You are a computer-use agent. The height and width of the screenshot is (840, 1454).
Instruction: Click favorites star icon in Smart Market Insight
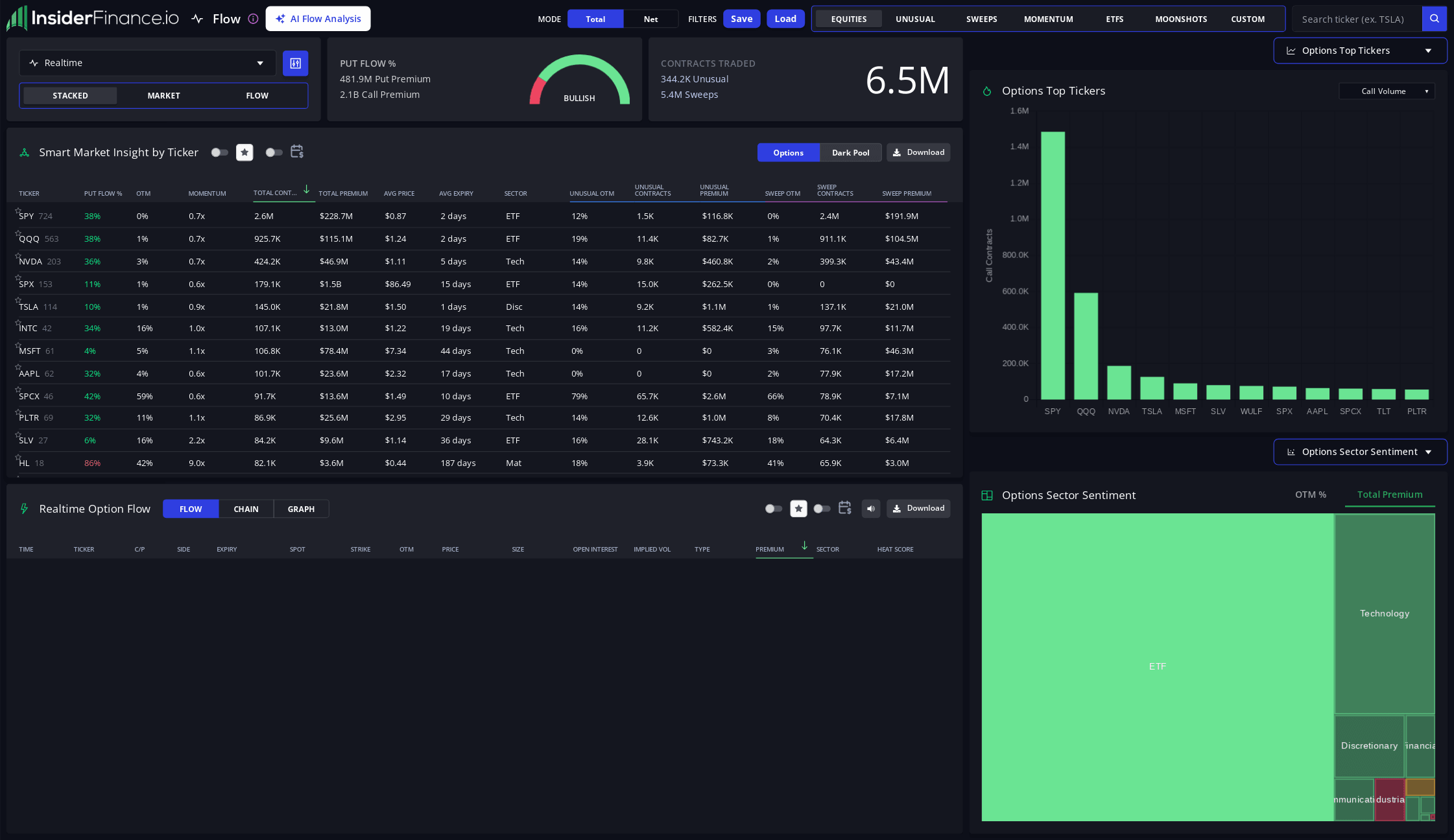[244, 152]
